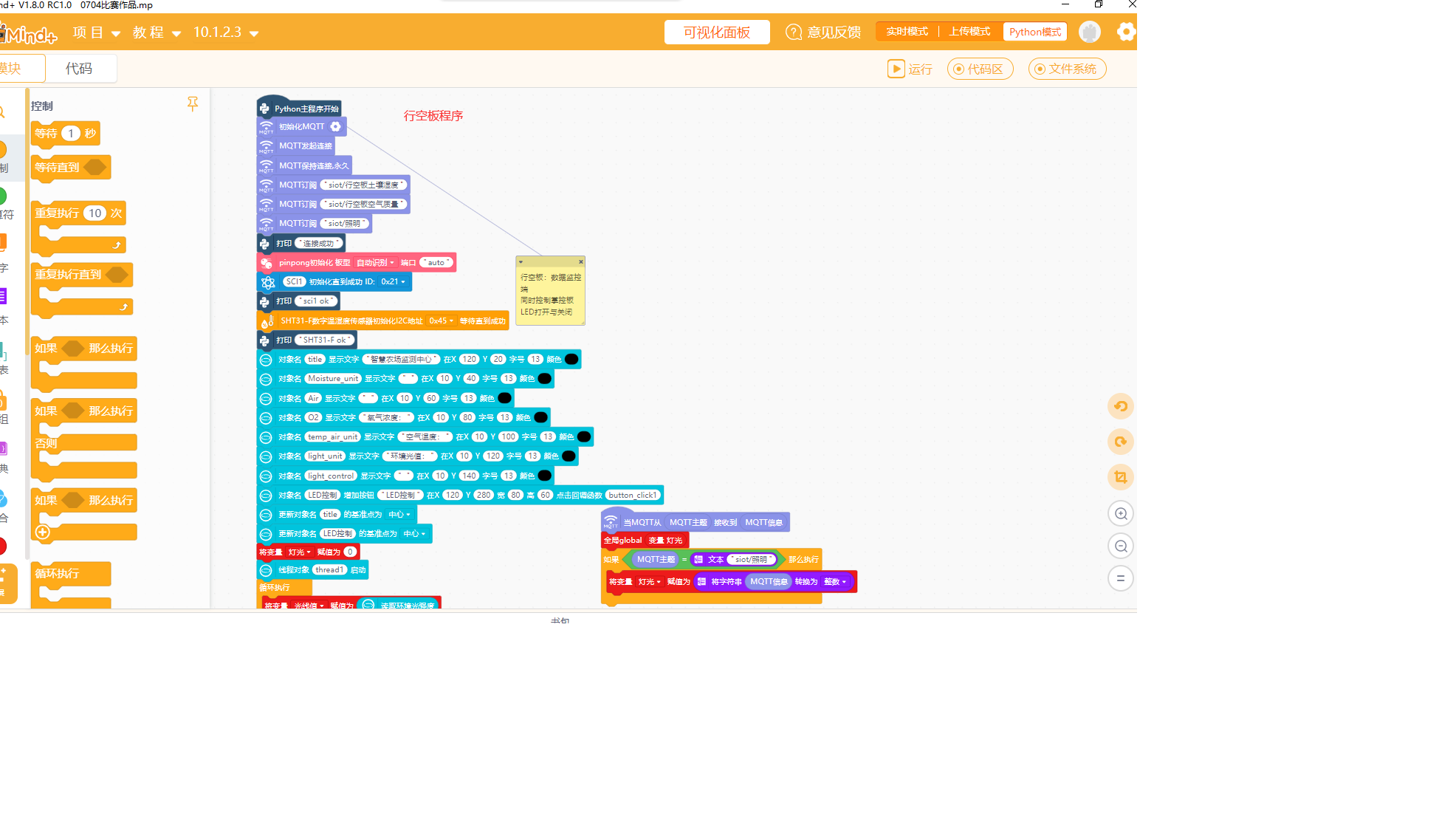Image resolution: width=1456 pixels, height=836 pixels.
Task: Pin the 控制 block palette open
Action: point(193,104)
